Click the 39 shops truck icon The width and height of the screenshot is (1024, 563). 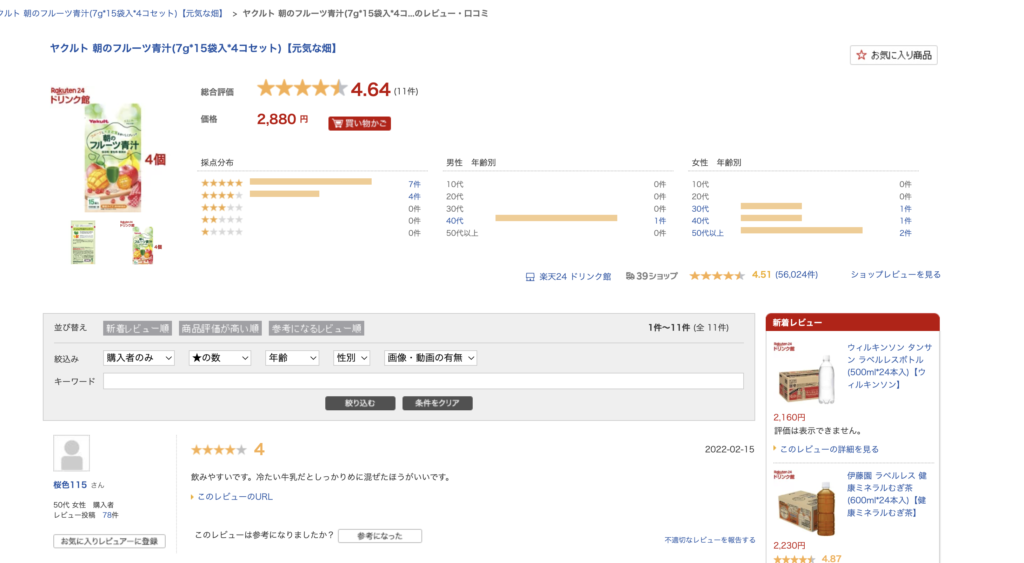coord(630,275)
